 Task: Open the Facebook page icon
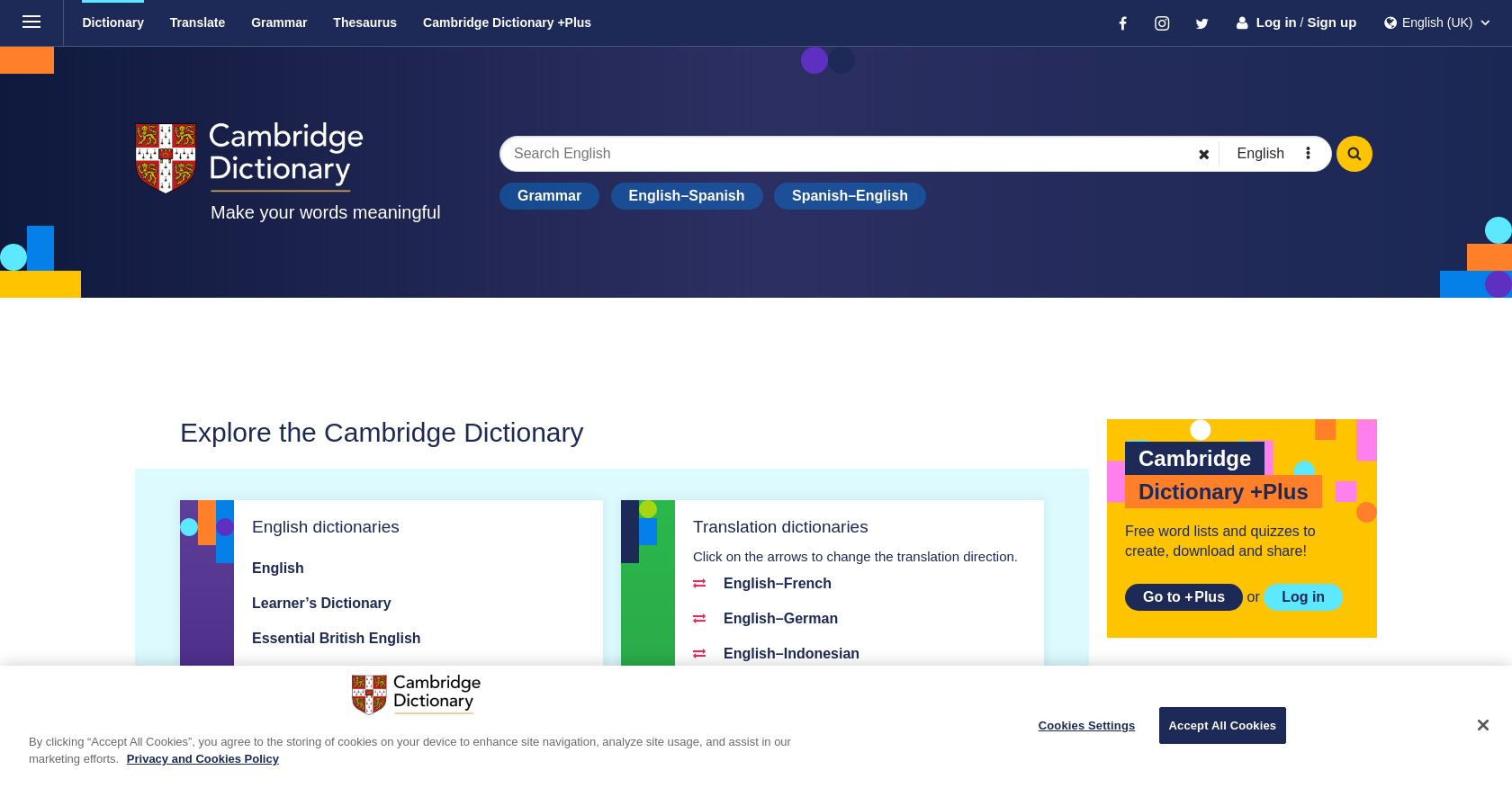click(x=1122, y=23)
